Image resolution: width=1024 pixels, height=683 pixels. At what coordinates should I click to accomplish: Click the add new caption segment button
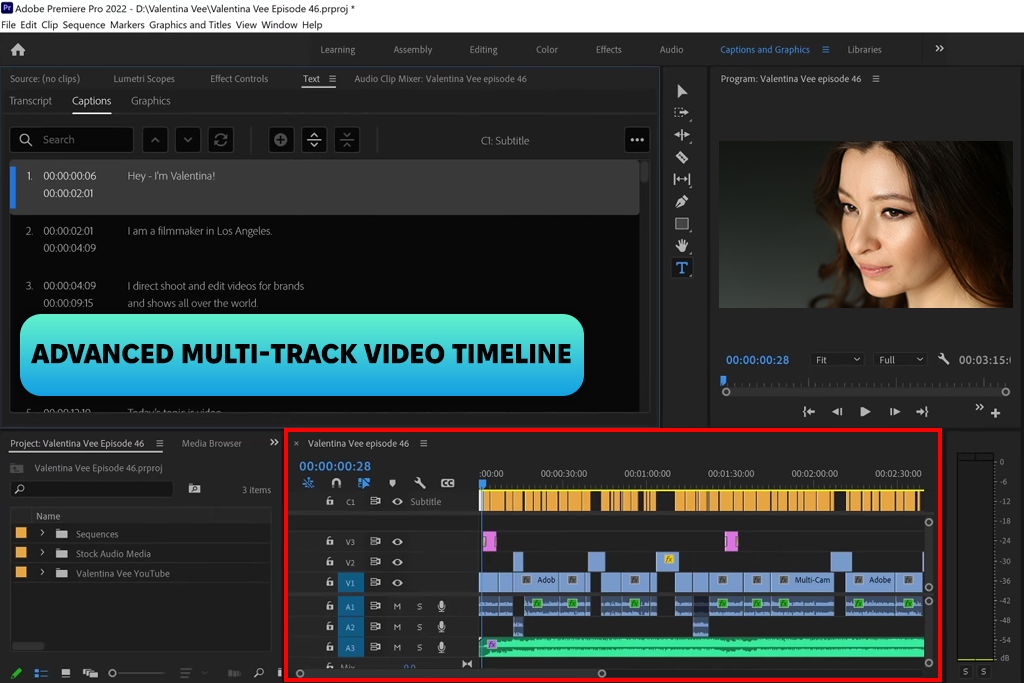pyautogui.click(x=281, y=140)
